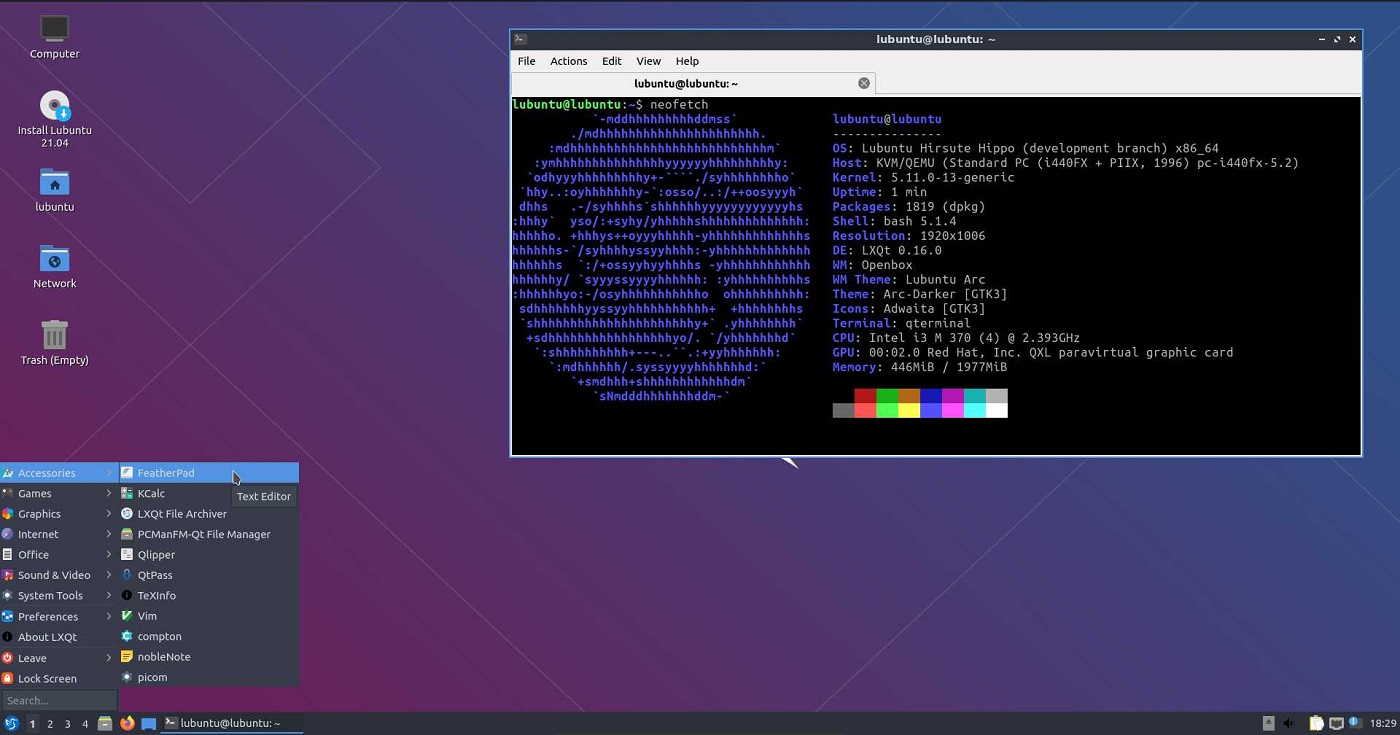Launch KCalc from the Accessories menu
Viewport: 1400px width, 735px height.
coord(151,493)
